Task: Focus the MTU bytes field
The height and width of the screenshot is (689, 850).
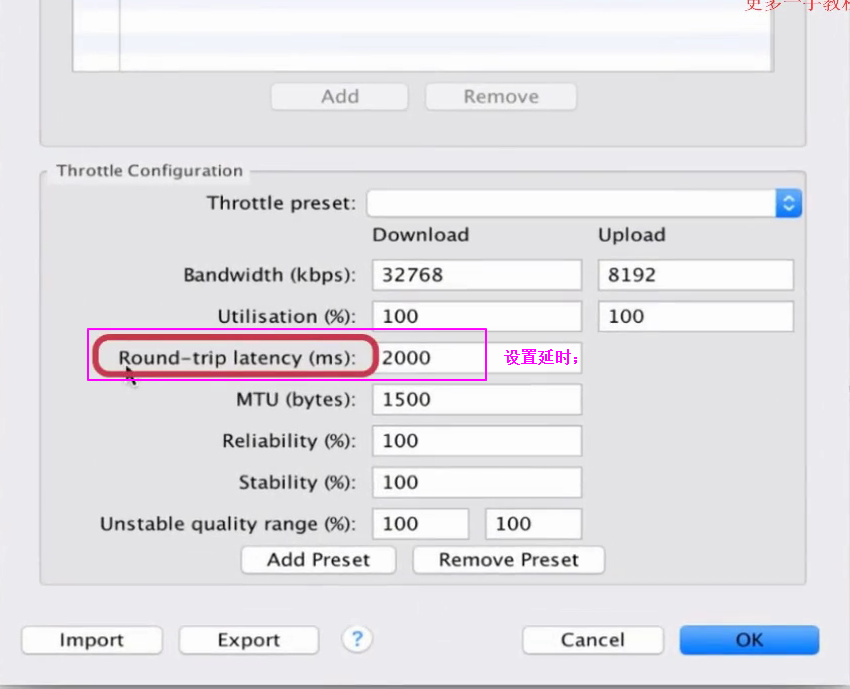Action: (x=476, y=400)
